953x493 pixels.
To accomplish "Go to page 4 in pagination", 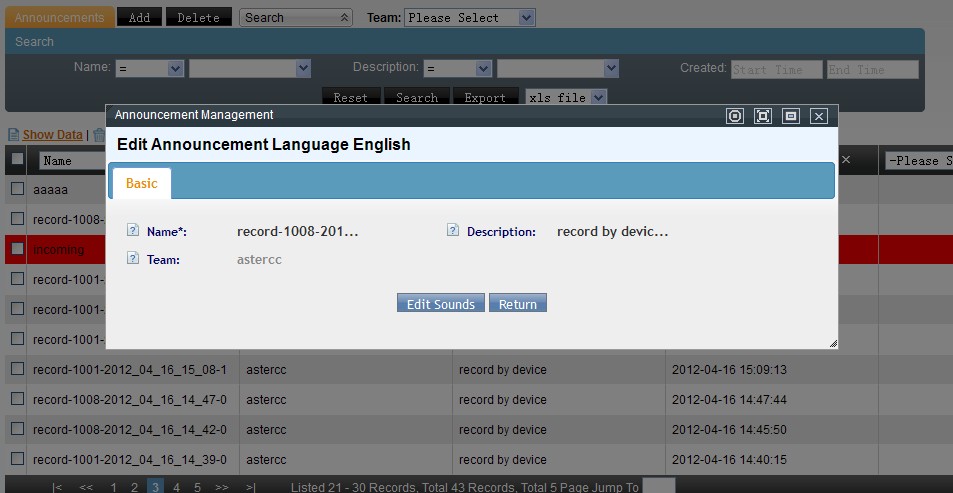I will pos(176,487).
